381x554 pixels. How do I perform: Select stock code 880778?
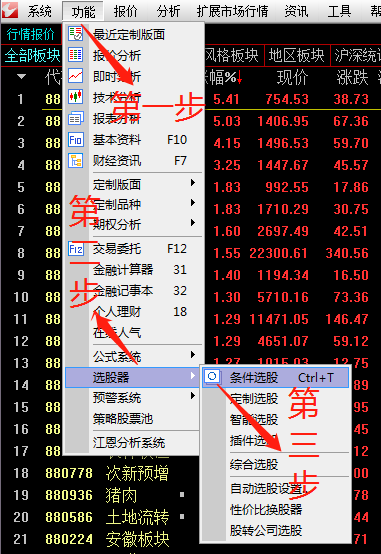pyautogui.click(x=69, y=473)
